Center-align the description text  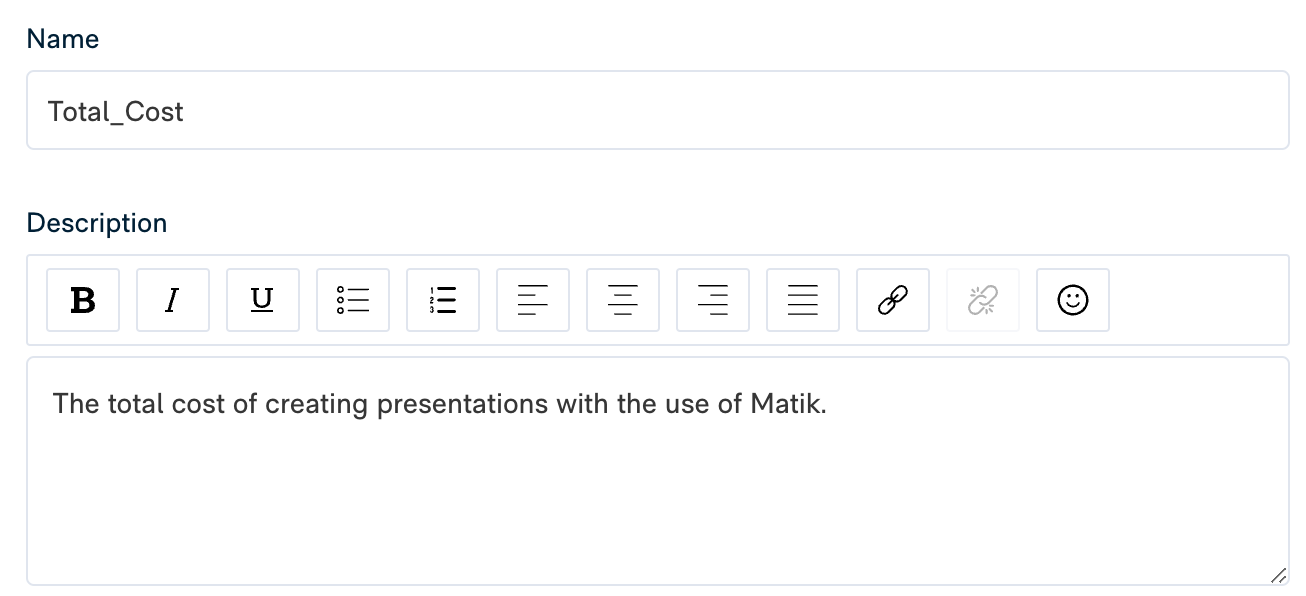click(623, 300)
